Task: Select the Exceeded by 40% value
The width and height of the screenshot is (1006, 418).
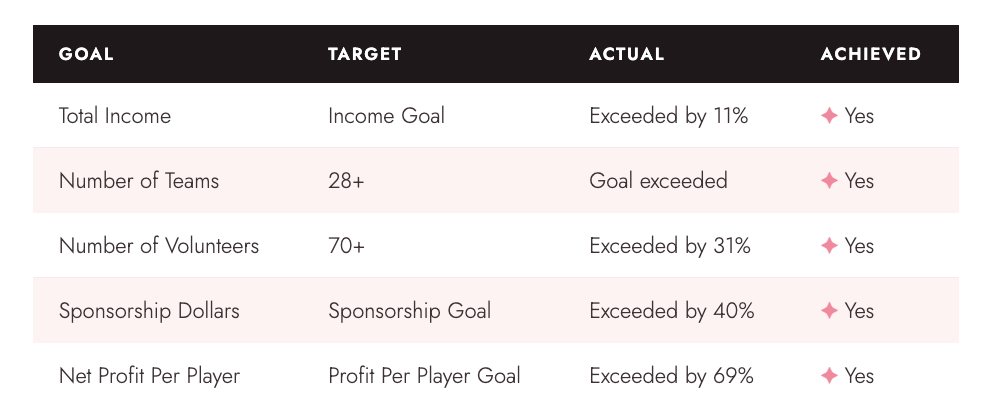Action: 672,311
